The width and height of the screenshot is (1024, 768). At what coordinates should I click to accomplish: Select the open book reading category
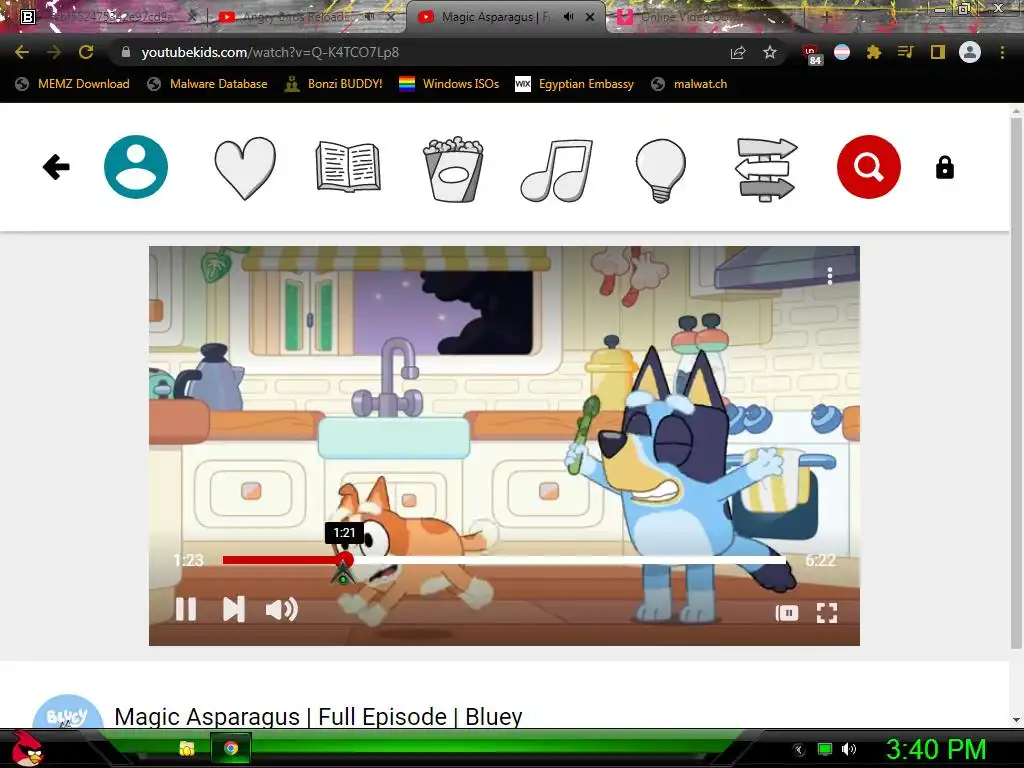click(348, 167)
